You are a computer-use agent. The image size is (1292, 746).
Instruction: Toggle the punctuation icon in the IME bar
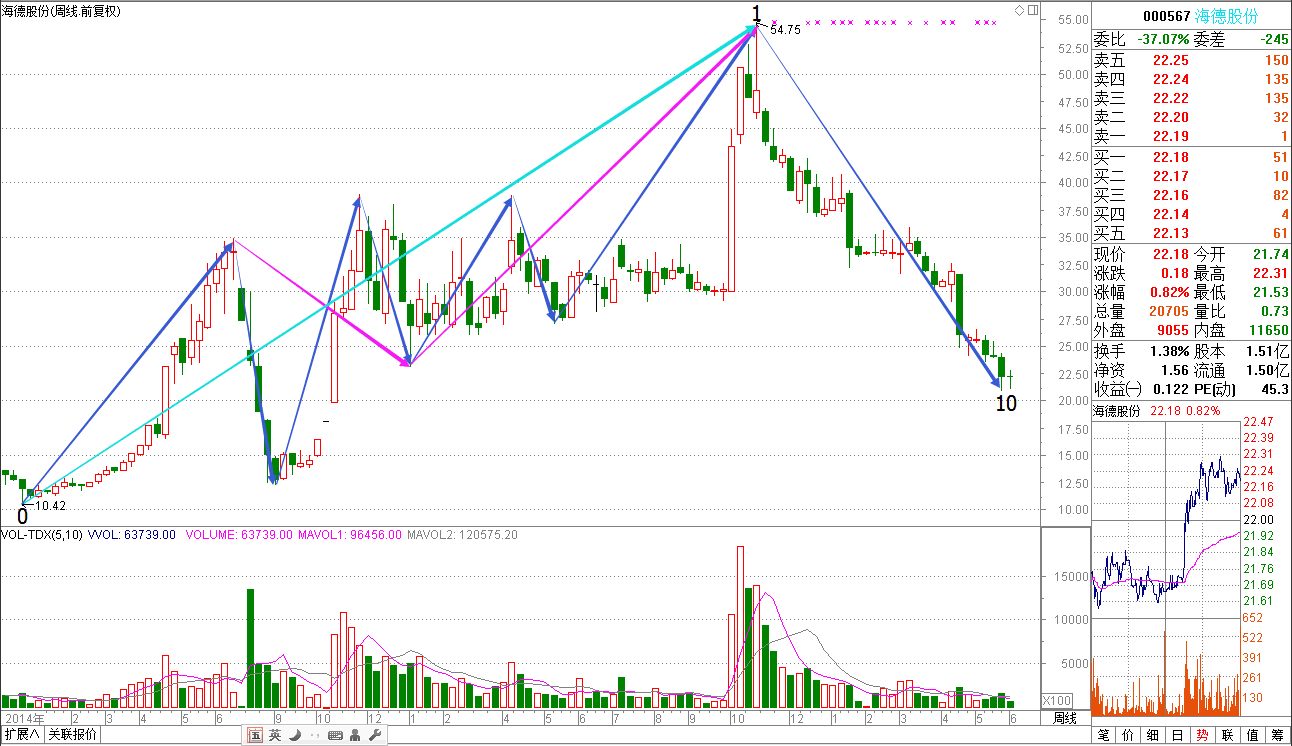[x=314, y=736]
